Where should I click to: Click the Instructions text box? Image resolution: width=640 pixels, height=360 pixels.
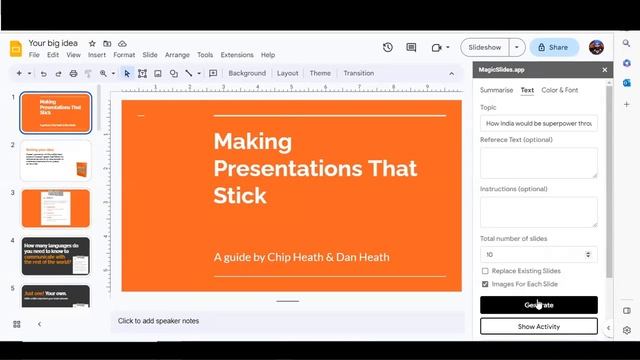click(x=539, y=212)
